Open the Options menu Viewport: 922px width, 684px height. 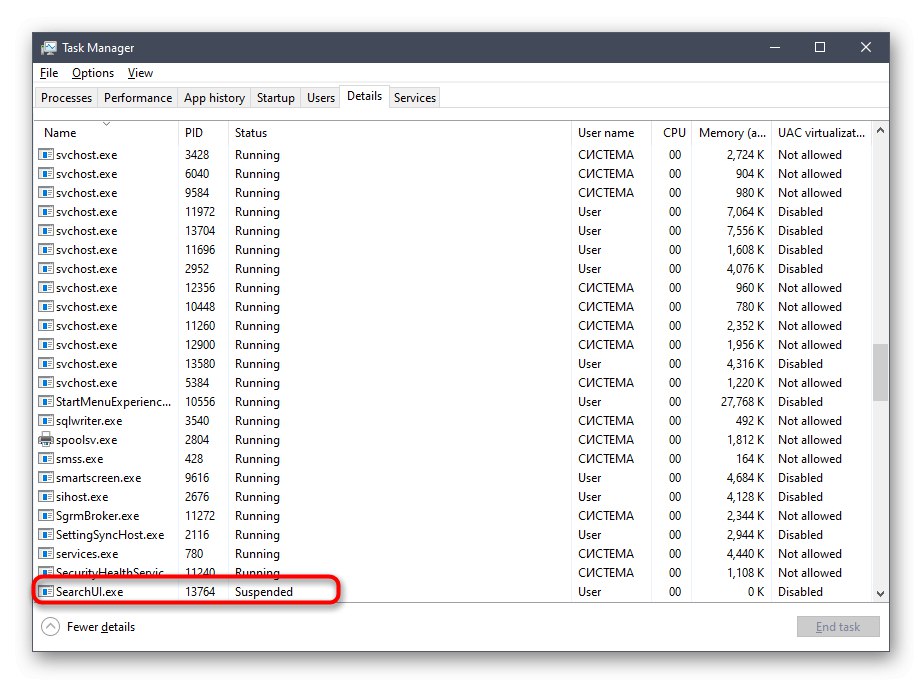click(x=93, y=73)
